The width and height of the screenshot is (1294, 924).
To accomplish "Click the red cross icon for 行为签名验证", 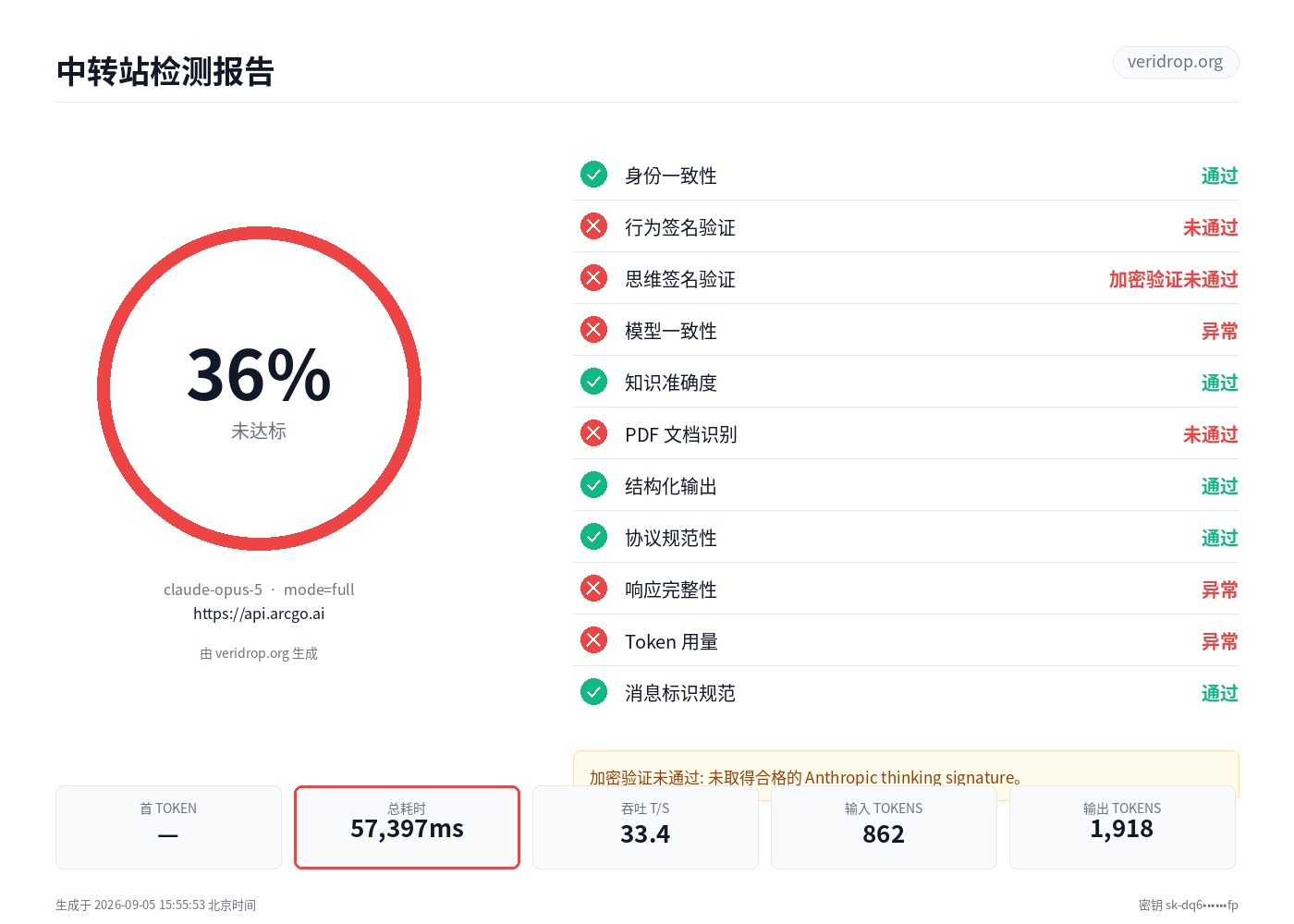I will tap(593, 226).
